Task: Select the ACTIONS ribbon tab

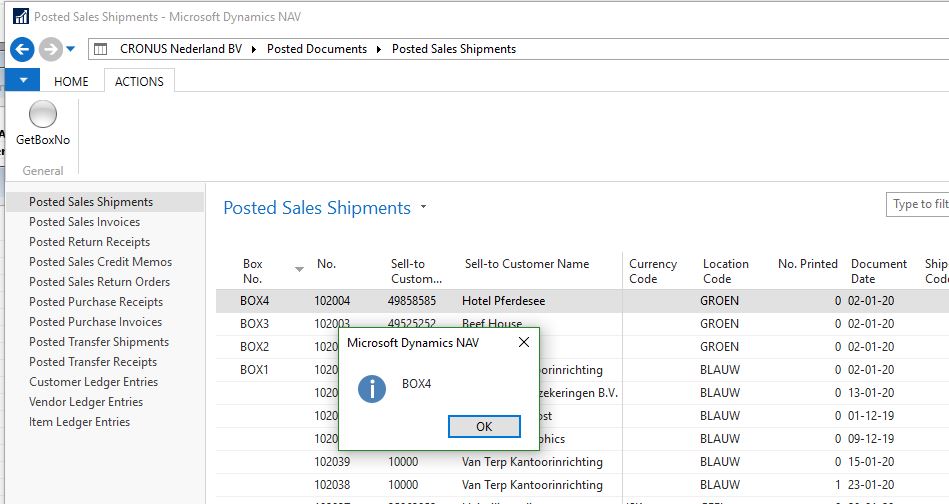Action: click(x=139, y=81)
